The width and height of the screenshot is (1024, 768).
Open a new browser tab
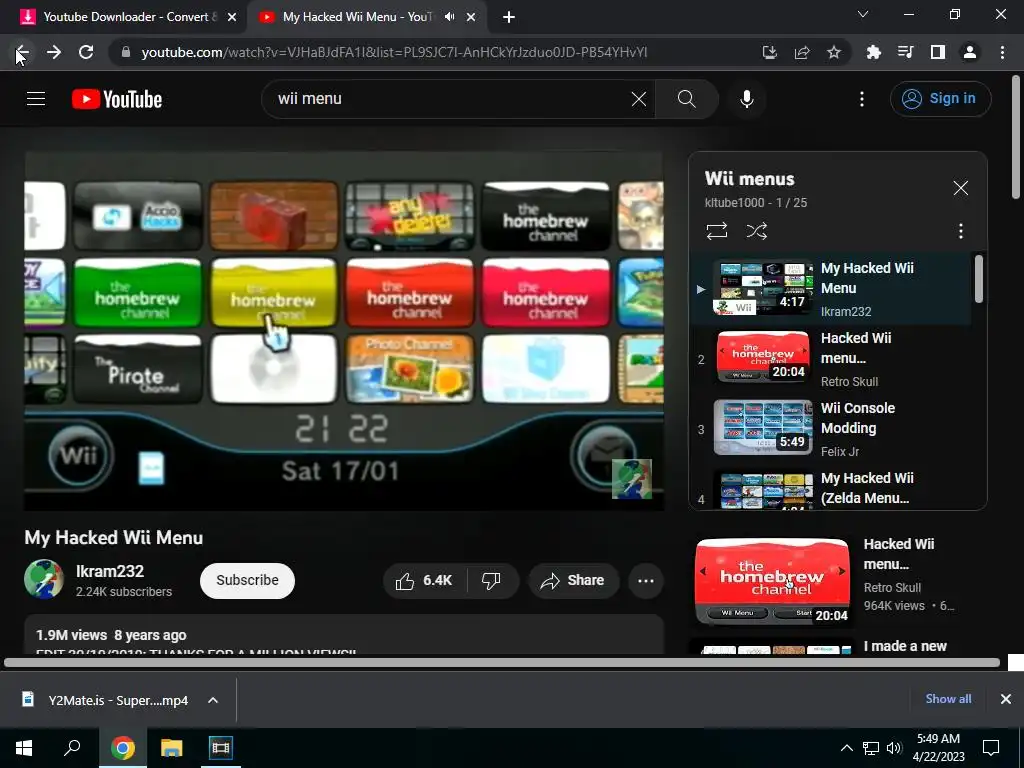[509, 17]
